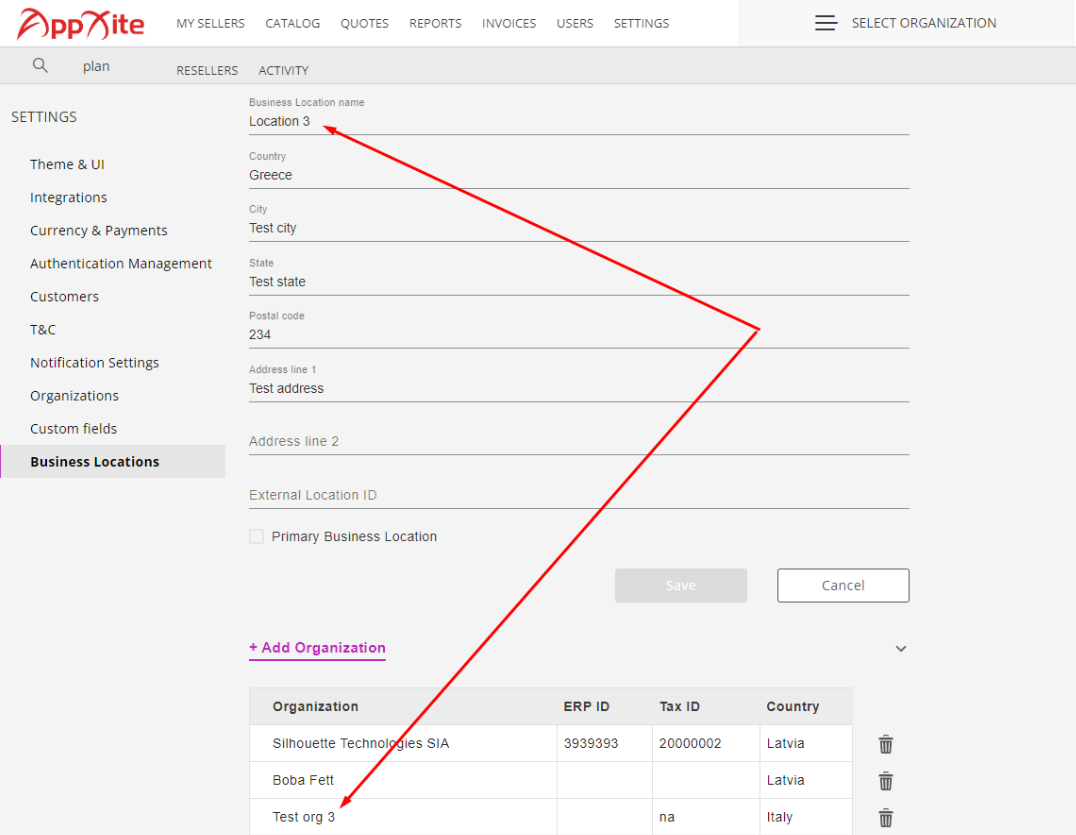Click the Save button
This screenshot has width=1076, height=835.
pos(681,585)
